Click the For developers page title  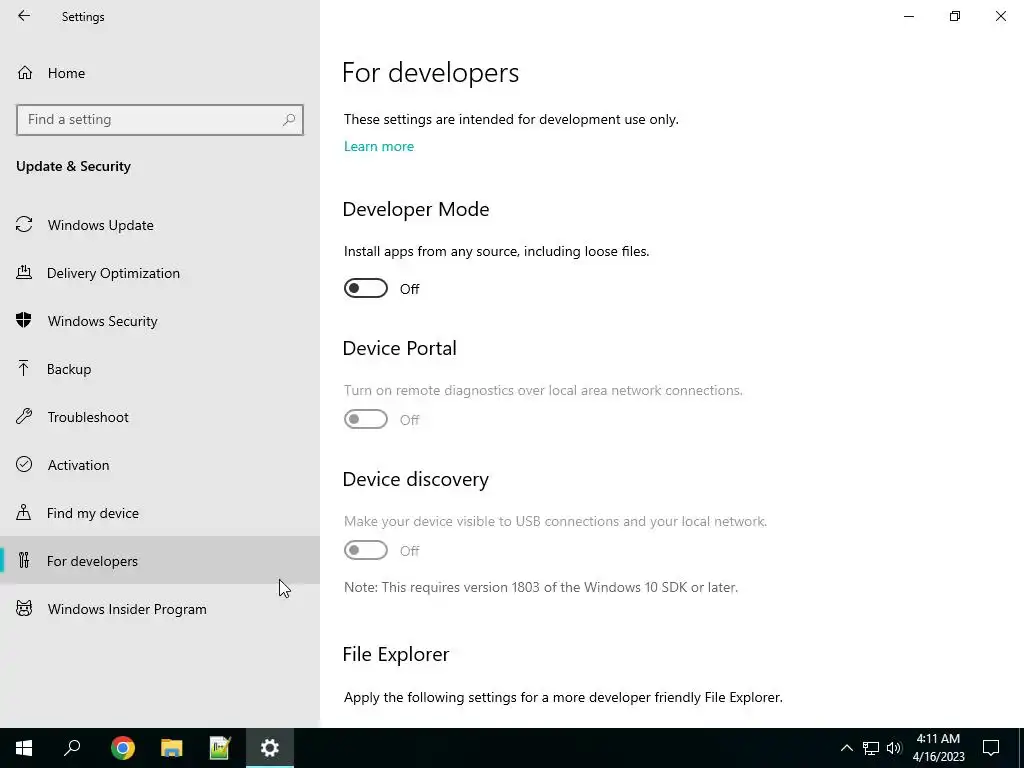[x=430, y=72]
